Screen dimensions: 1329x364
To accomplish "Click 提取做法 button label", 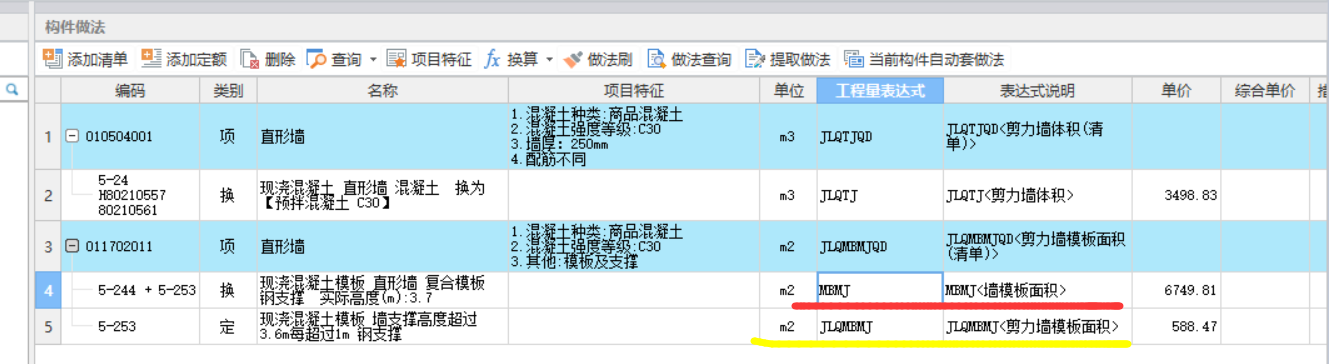I will coord(800,60).
